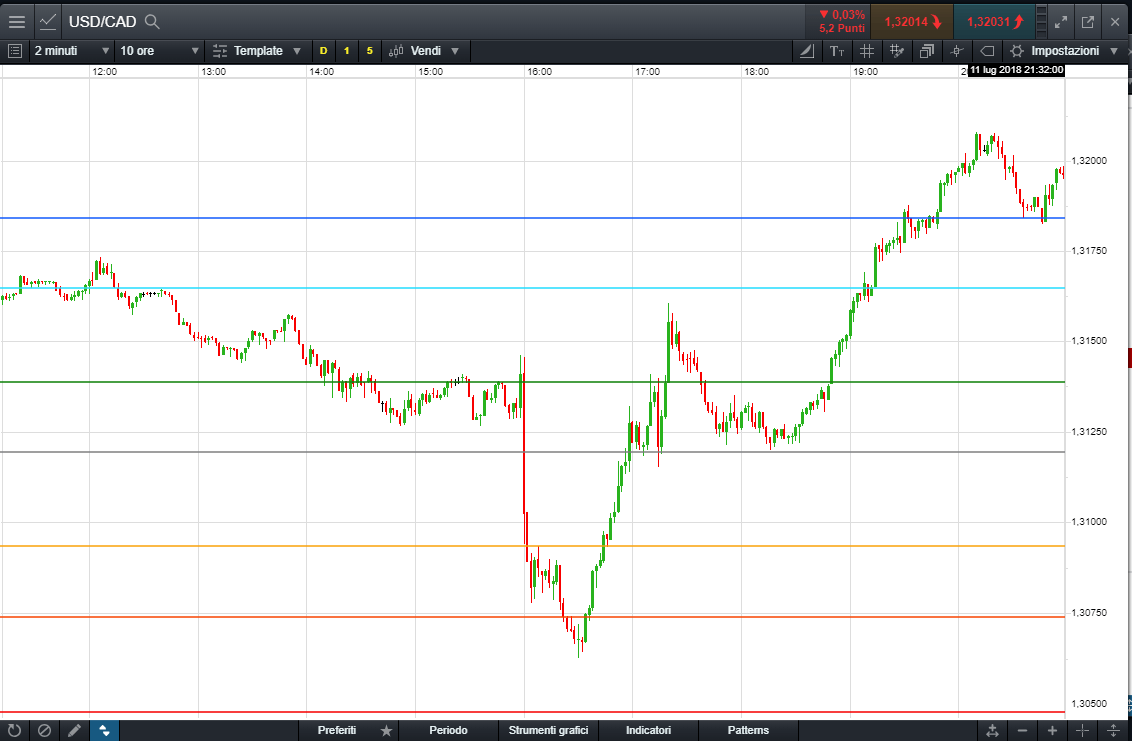Open the 10 ore range dropdown
1132x741 pixels.
pyautogui.click(x=159, y=51)
